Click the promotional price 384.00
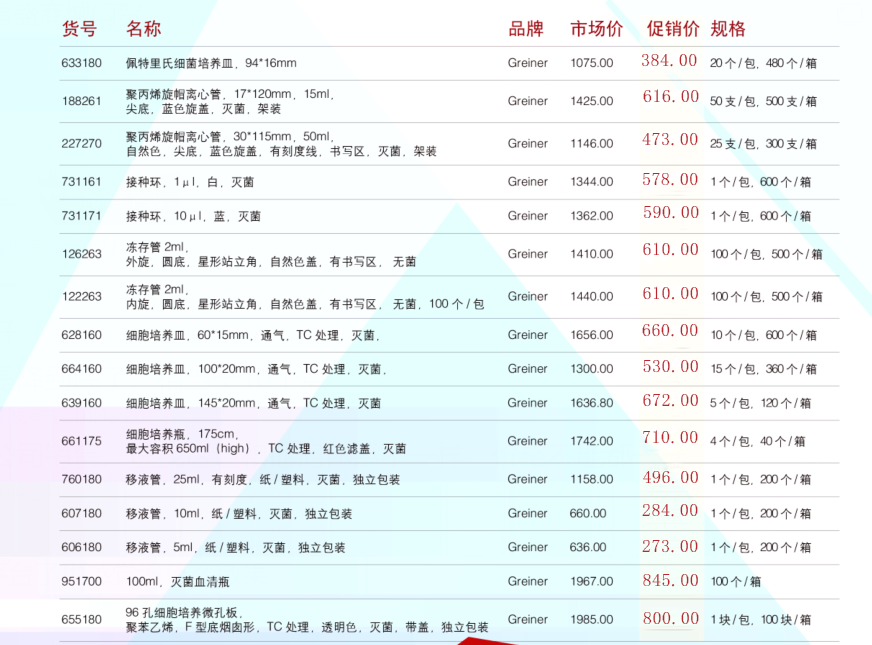 point(668,61)
